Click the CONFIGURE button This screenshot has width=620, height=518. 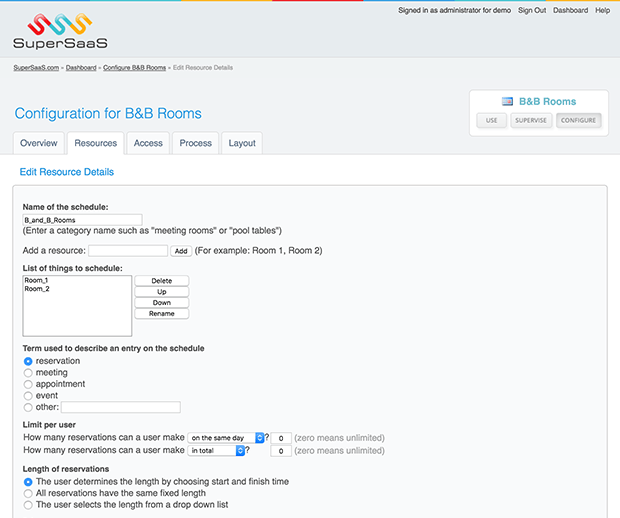(578, 120)
